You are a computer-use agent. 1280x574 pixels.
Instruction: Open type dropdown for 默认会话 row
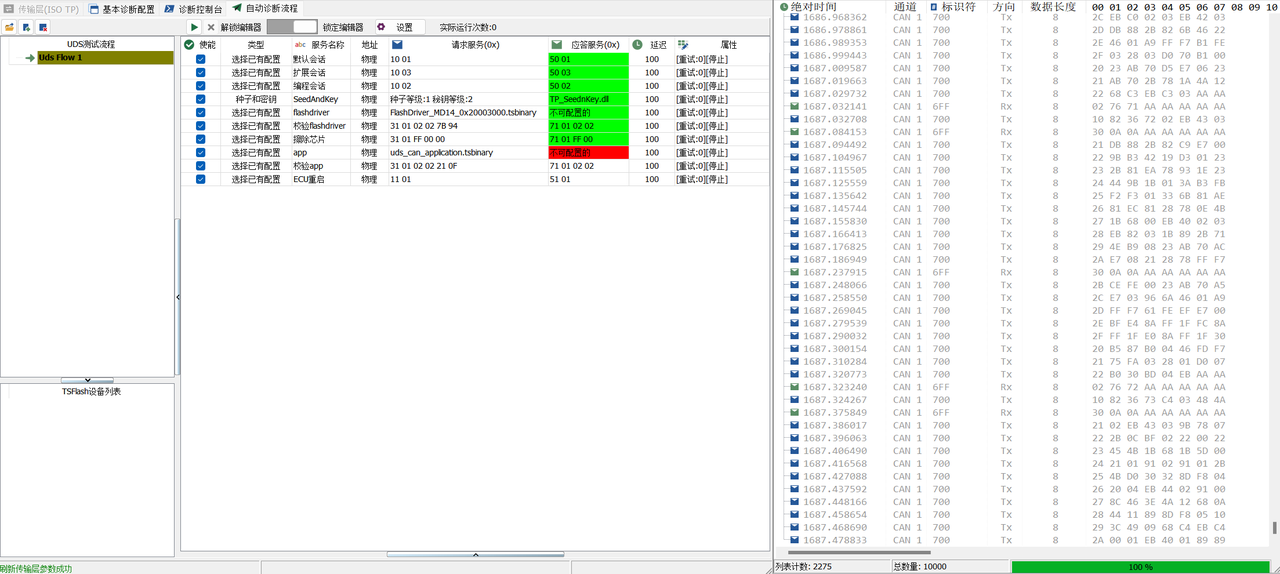tap(256, 59)
